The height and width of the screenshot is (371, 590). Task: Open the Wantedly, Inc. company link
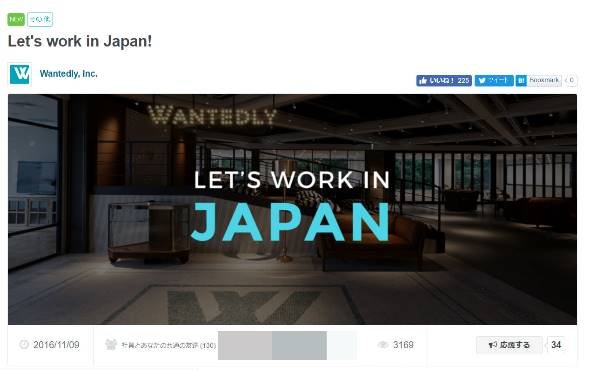point(68,74)
